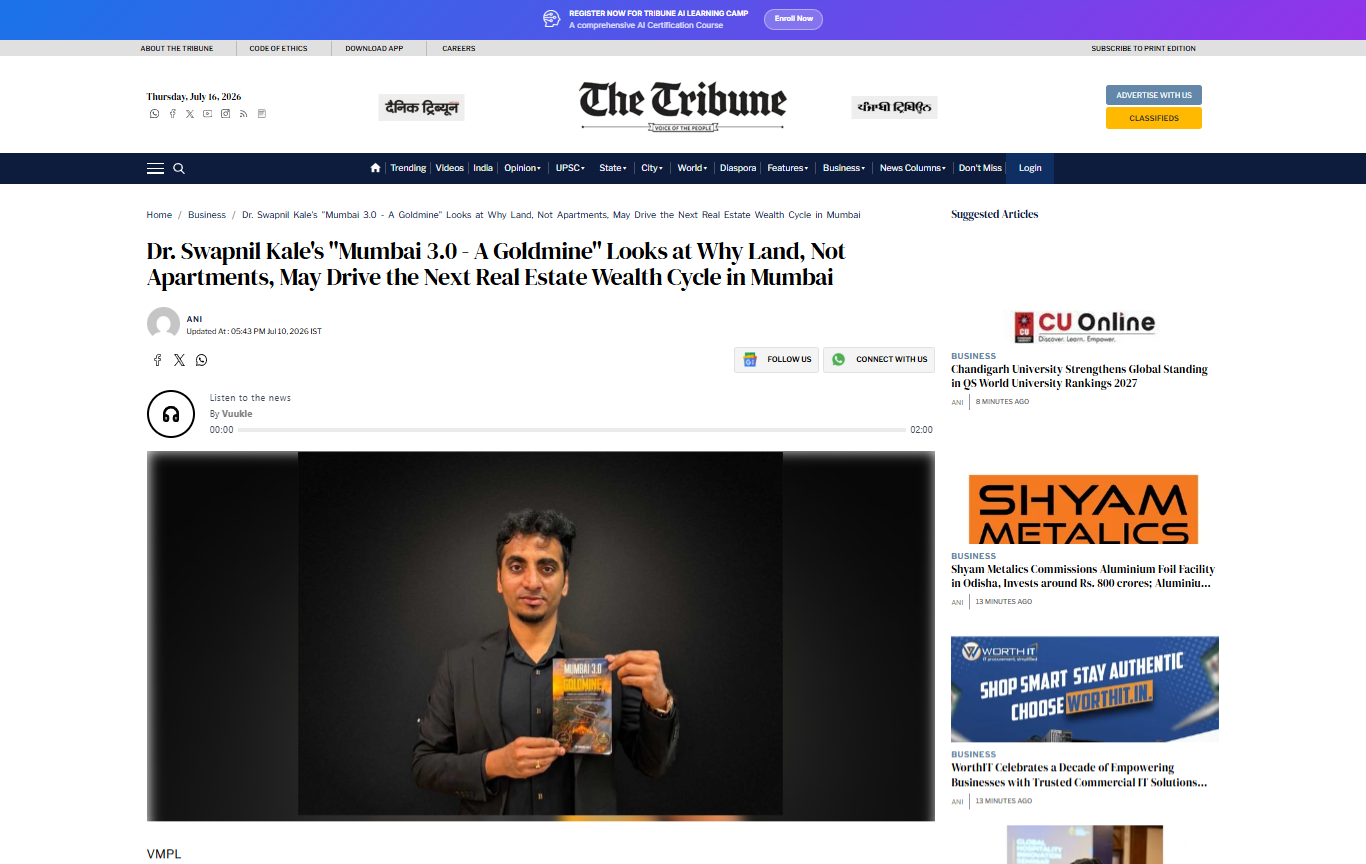Open WorthIT Decade of Empowering article
The width and height of the screenshot is (1366, 864).
click(1079, 775)
